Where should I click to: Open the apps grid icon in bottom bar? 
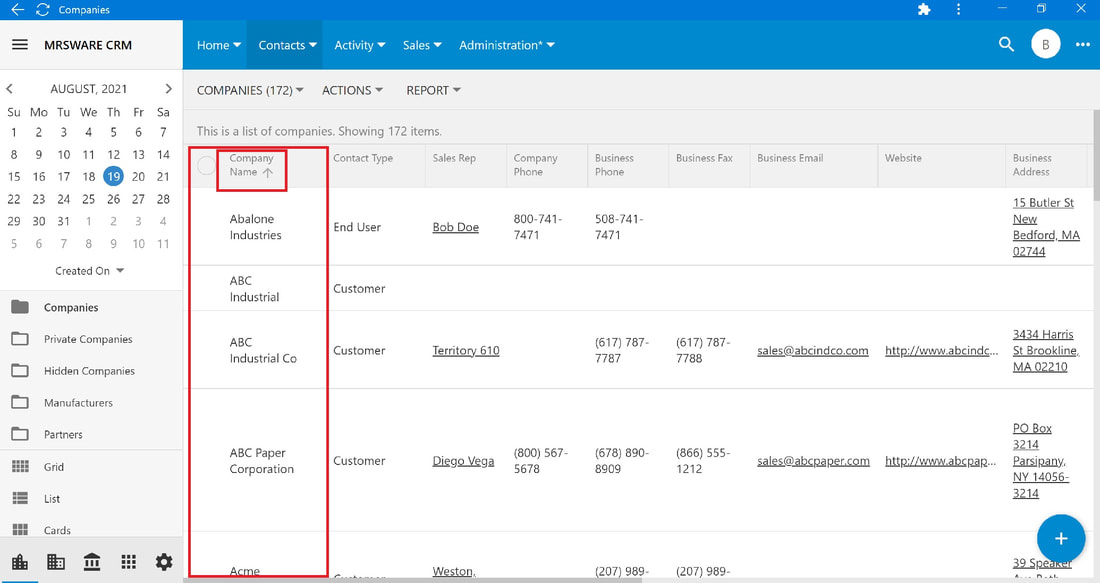128,561
